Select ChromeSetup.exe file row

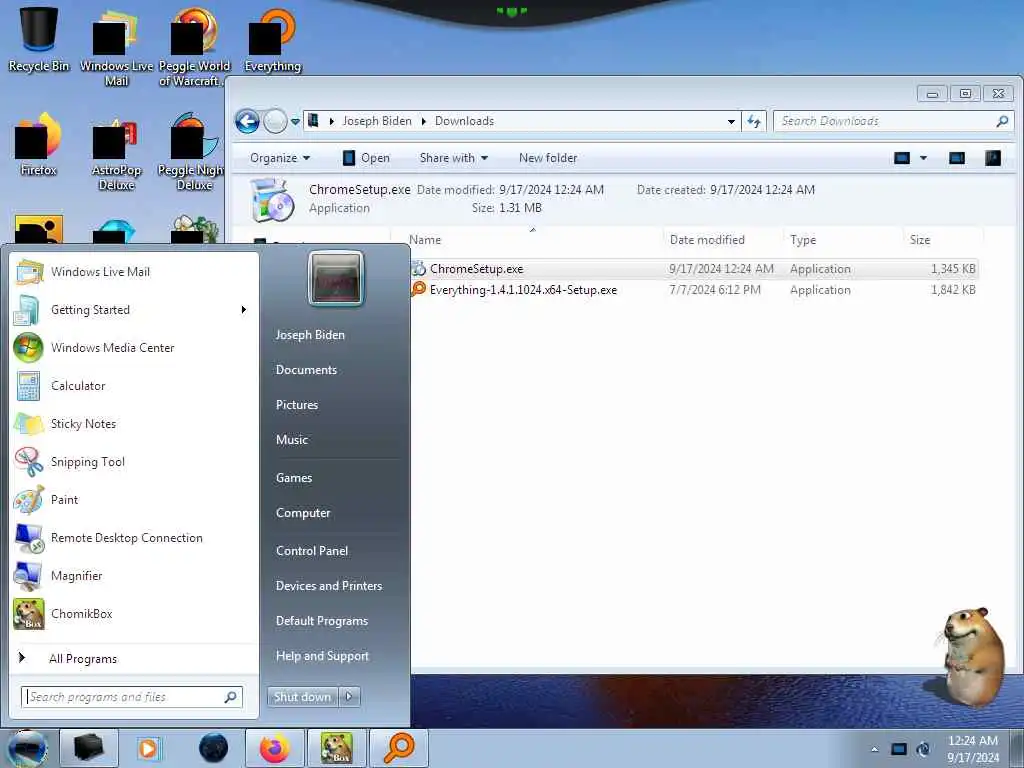coord(694,269)
